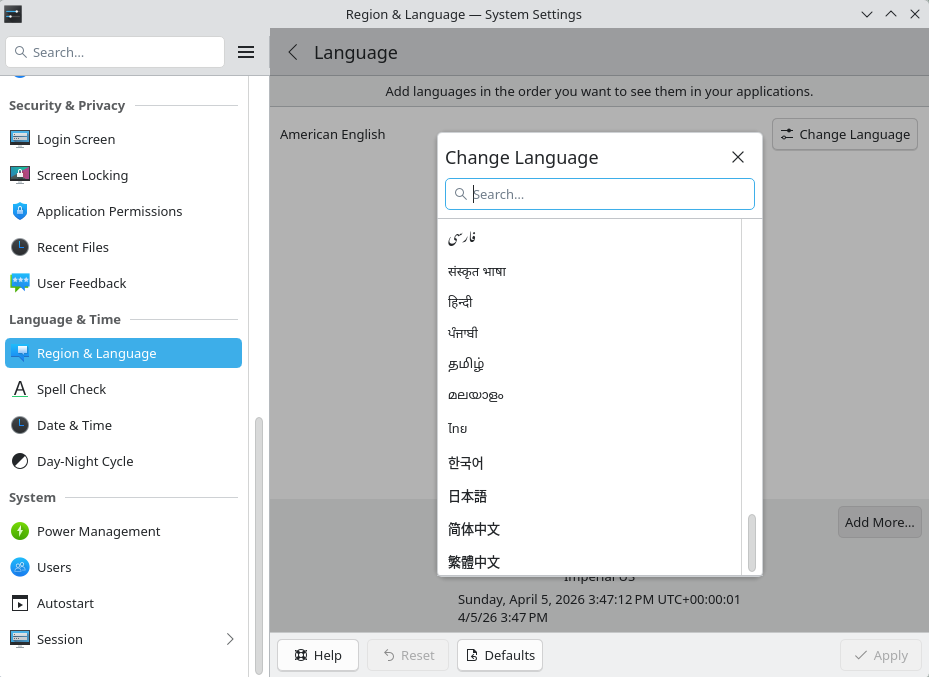The image size is (929, 677).
Task: Open Recent Files clock icon
Action: coord(20,247)
